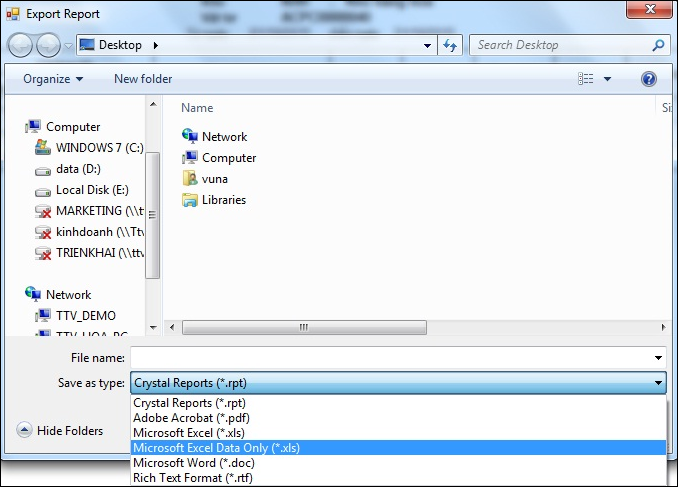The width and height of the screenshot is (678, 487).
Task: Open the Organize menu
Action: [x=53, y=79]
